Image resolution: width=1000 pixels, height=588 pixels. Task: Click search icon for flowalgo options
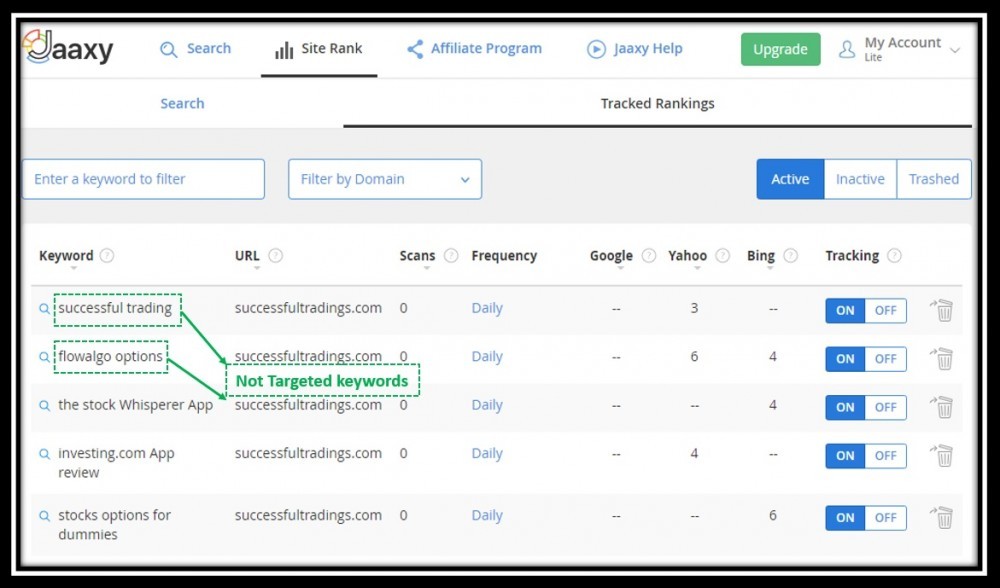pos(44,357)
